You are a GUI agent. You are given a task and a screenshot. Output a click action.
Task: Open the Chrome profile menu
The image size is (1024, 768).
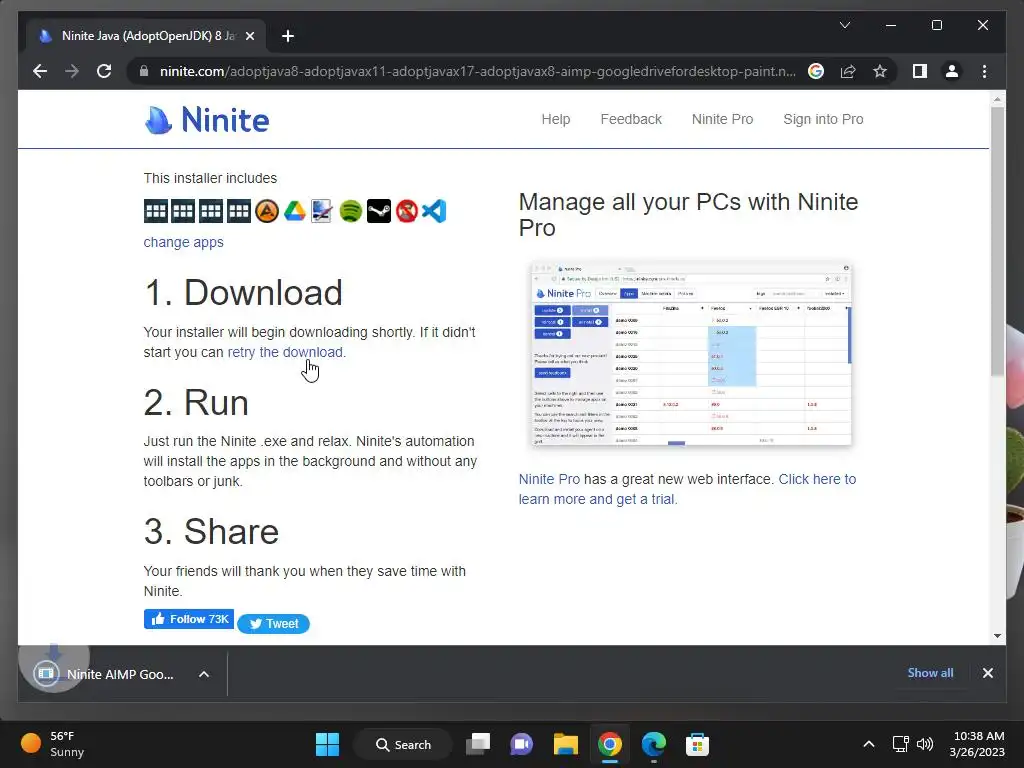click(952, 71)
